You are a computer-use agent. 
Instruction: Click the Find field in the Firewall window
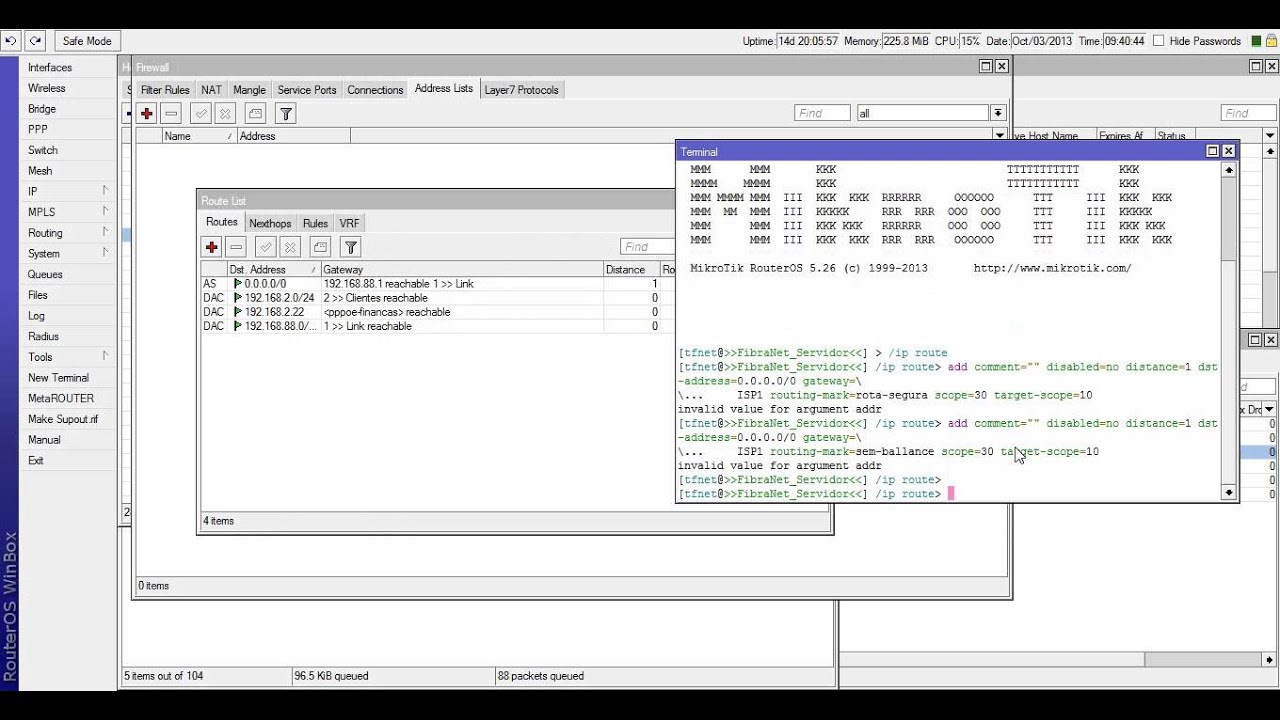(822, 113)
